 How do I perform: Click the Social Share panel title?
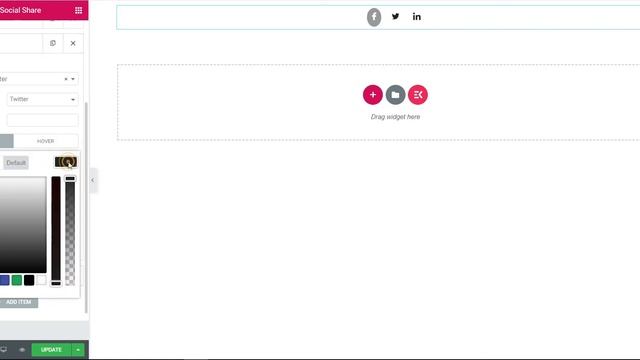(x=20, y=10)
